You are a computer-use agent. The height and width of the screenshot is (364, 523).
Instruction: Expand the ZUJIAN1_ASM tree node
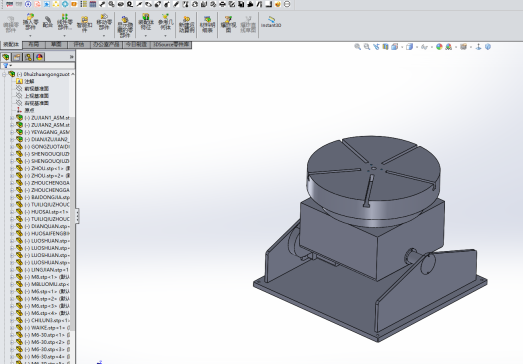coord(12,118)
